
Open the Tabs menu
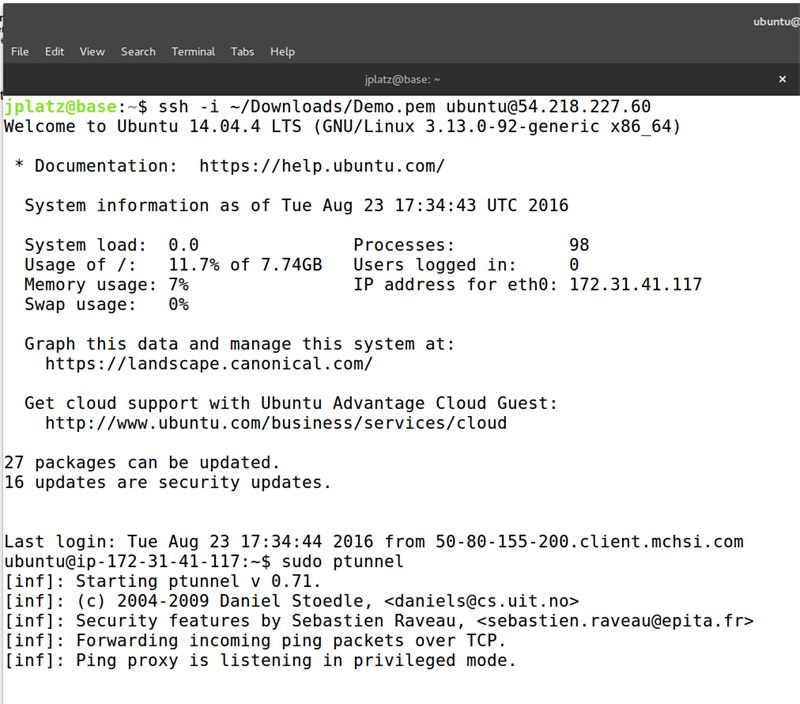(x=242, y=52)
